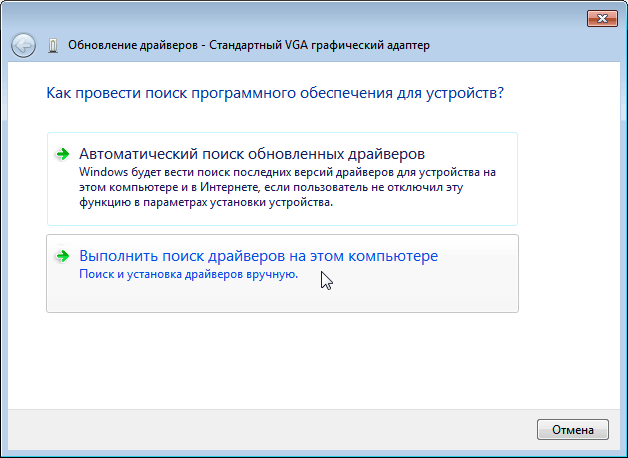This screenshot has width=628, height=458.
Task: Click the heading Как провести поиск программного обеспечения
Action: tap(274, 93)
